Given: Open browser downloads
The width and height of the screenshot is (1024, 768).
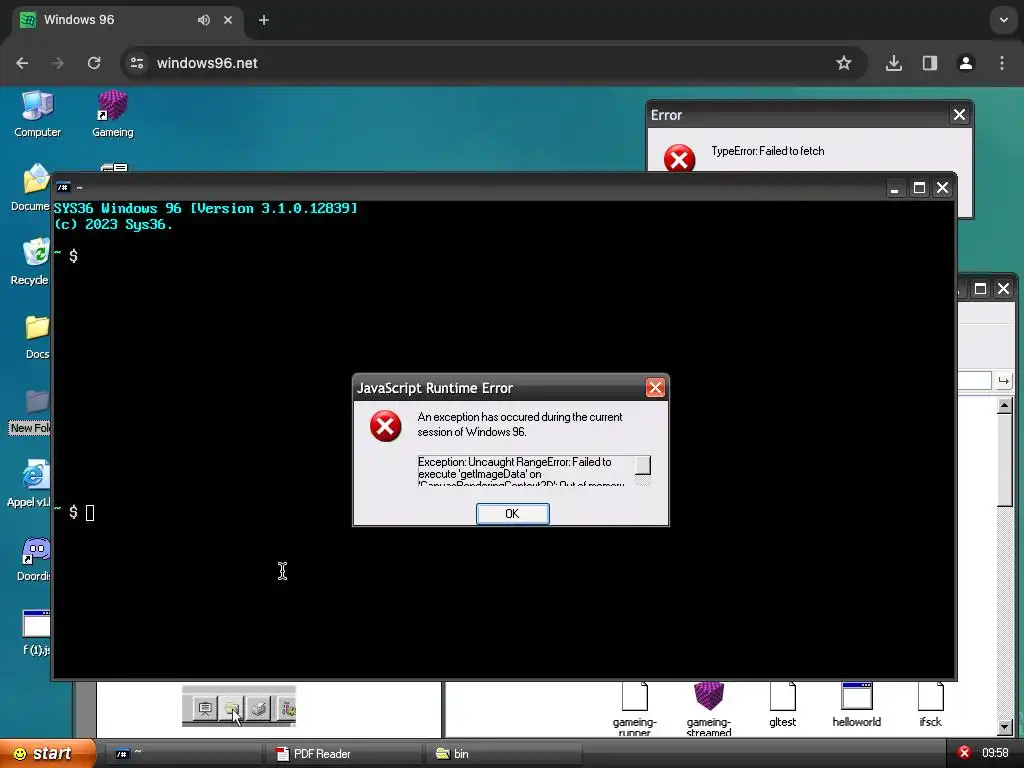Looking at the screenshot, I should 893,63.
